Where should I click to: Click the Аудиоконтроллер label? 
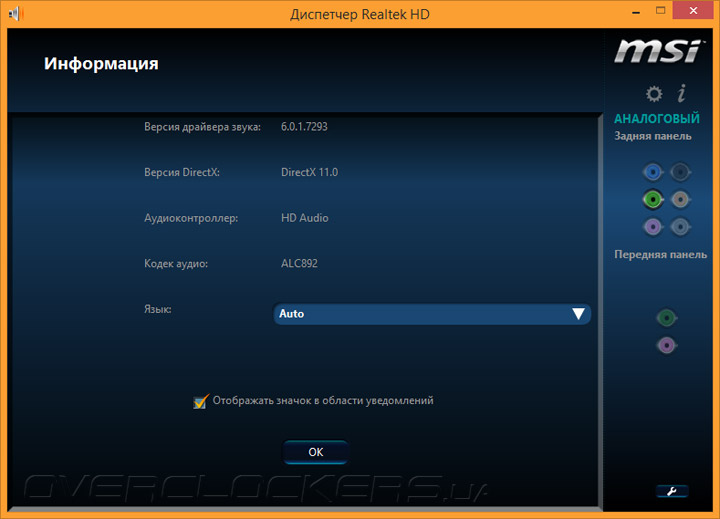click(191, 218)
